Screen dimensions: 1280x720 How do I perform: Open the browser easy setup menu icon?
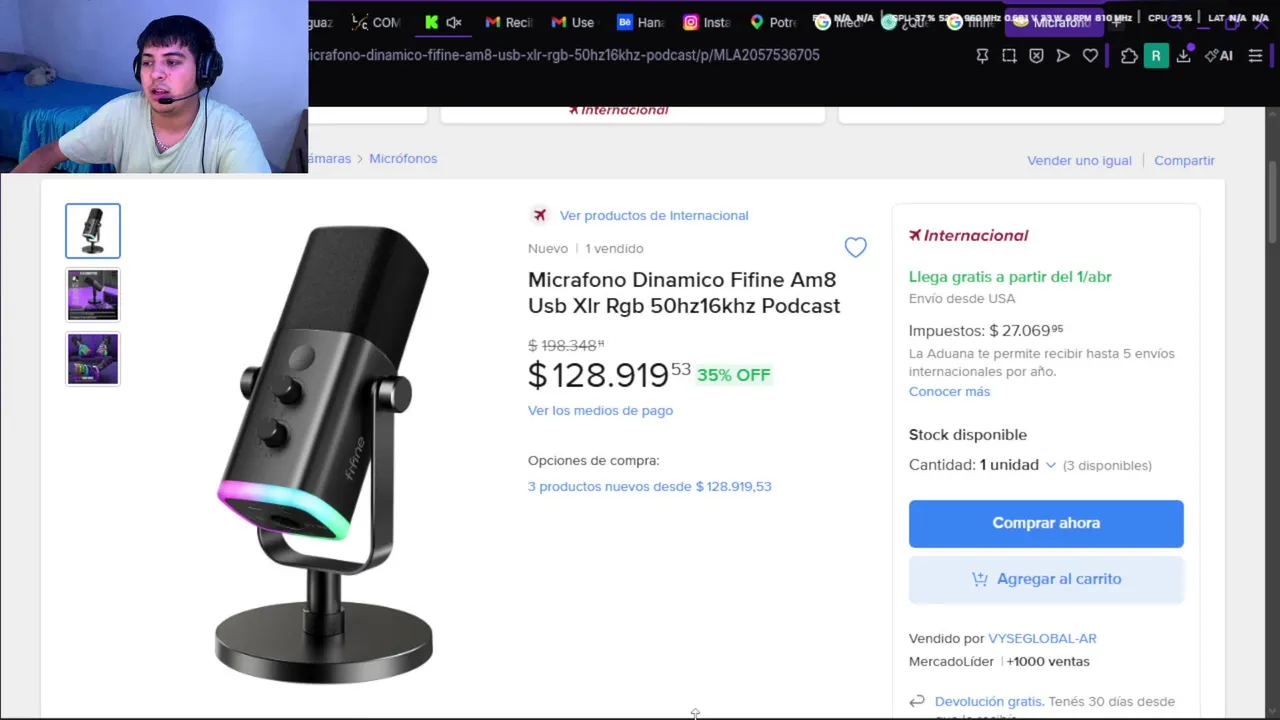click(x=1256, y=56)
